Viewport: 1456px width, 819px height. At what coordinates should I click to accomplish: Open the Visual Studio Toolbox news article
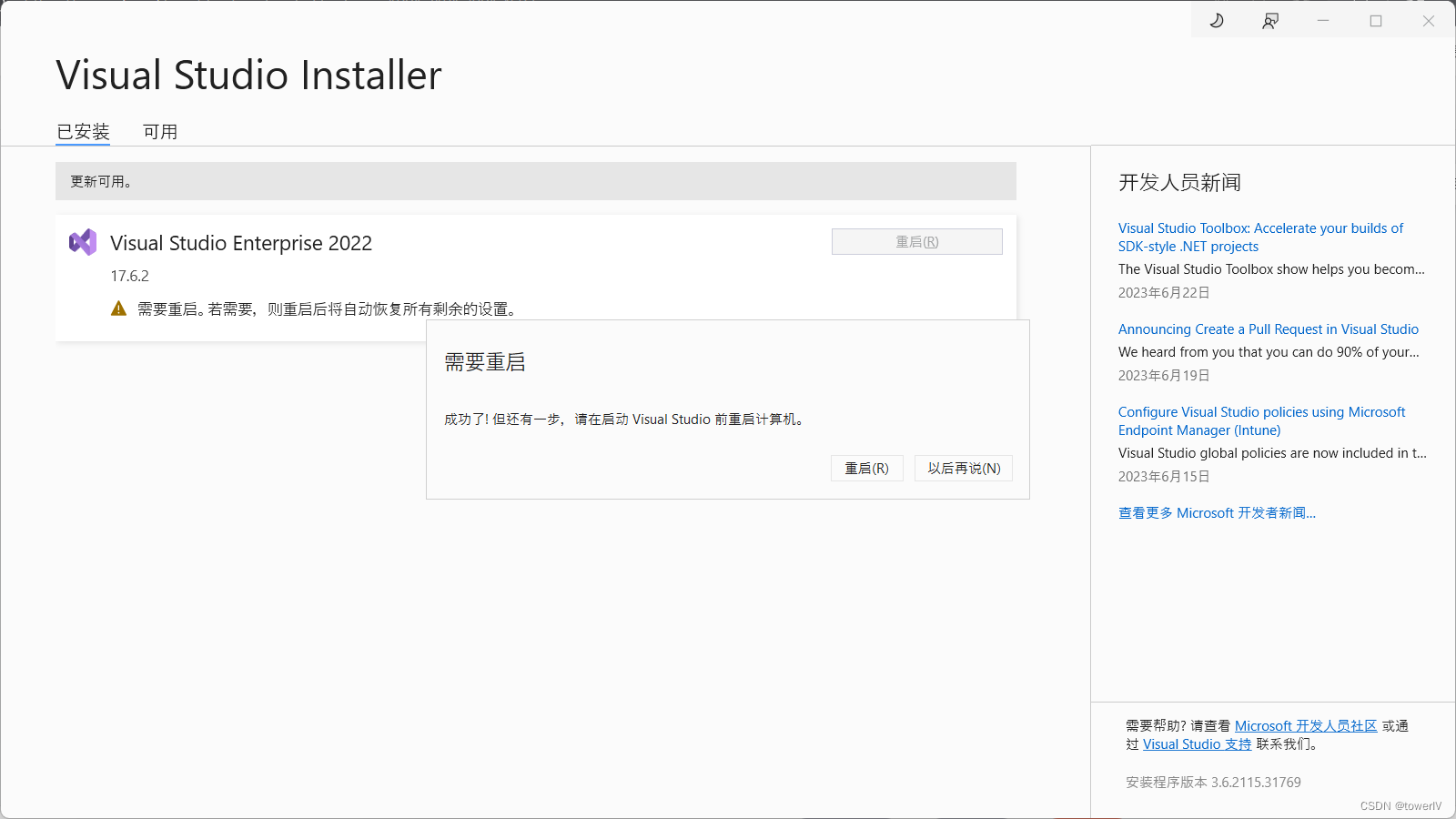pyautogui.click(x=1260, y=238)
